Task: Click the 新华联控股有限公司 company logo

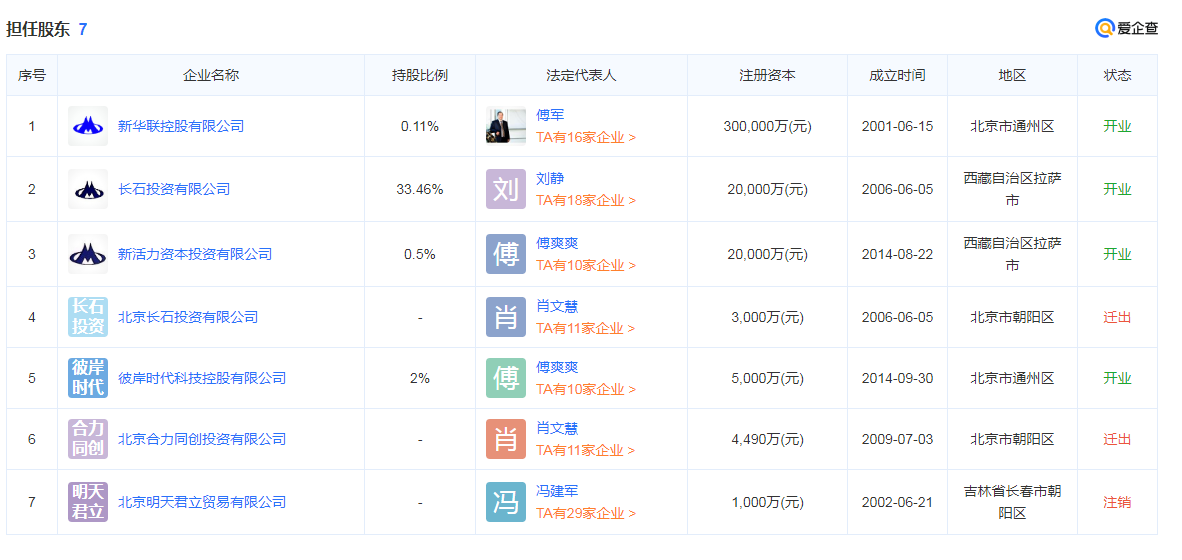Action: tap(87, 126)
